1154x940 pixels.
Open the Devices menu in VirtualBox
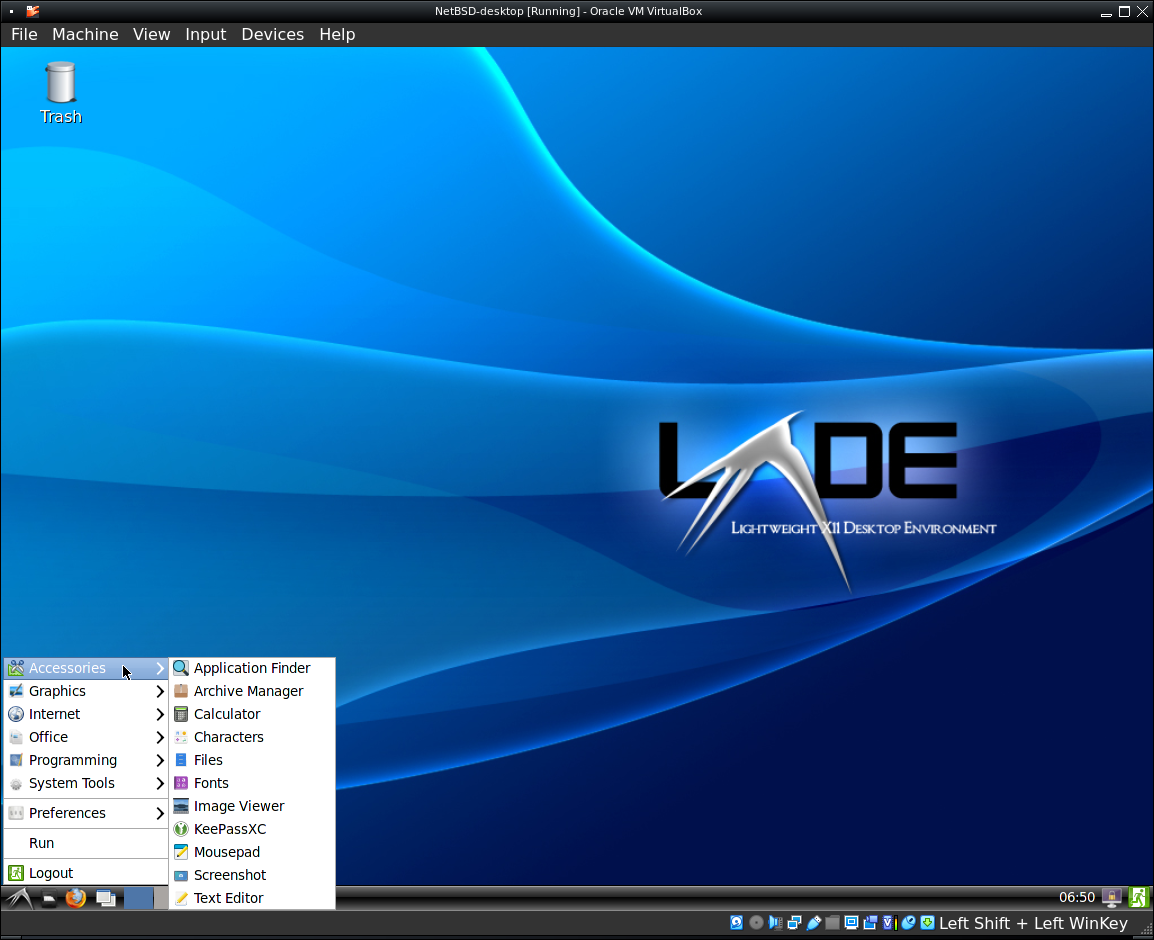click(x=272, y=34)
